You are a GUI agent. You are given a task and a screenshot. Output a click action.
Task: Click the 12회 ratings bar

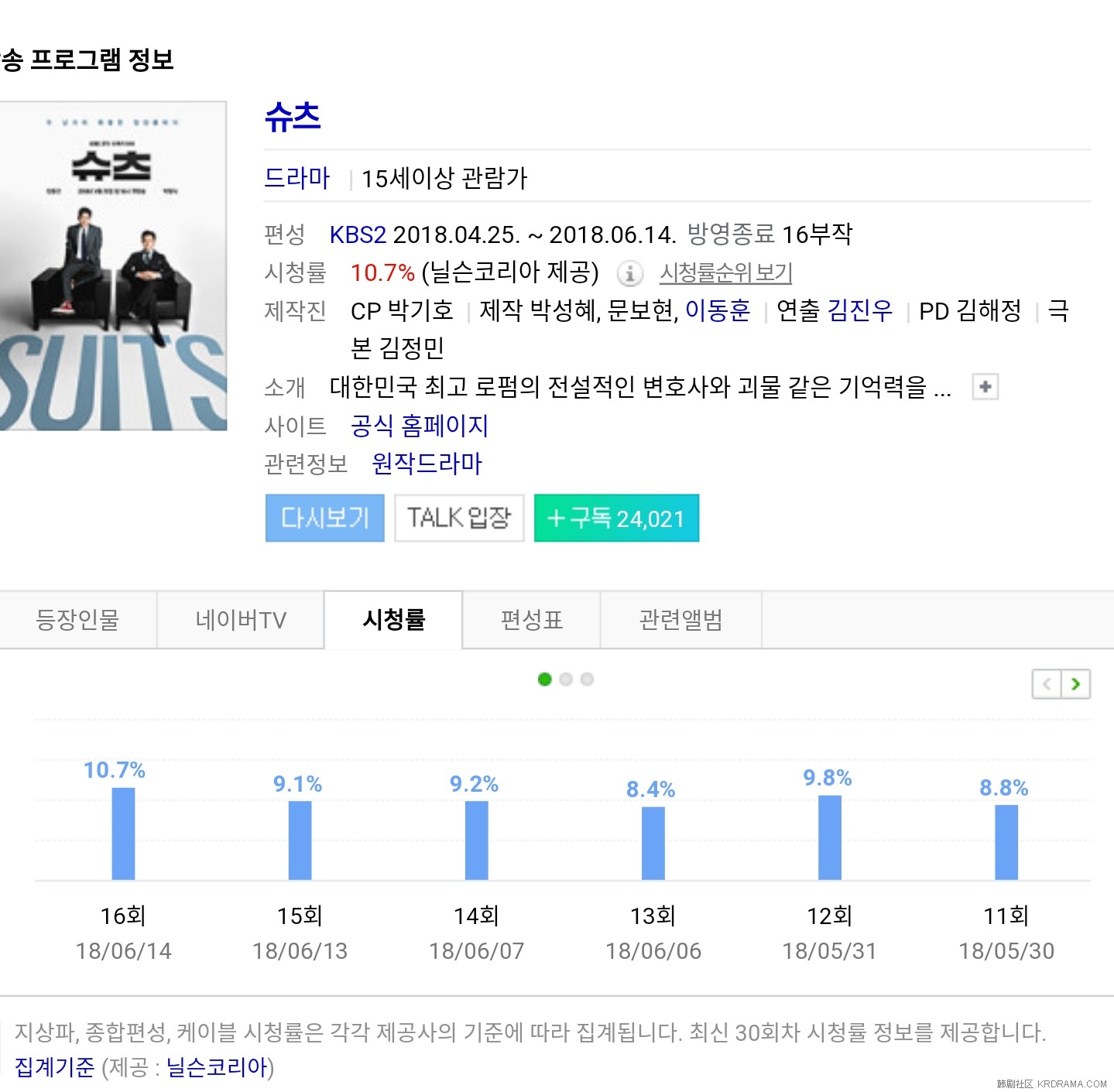click(x=829, y=837)
